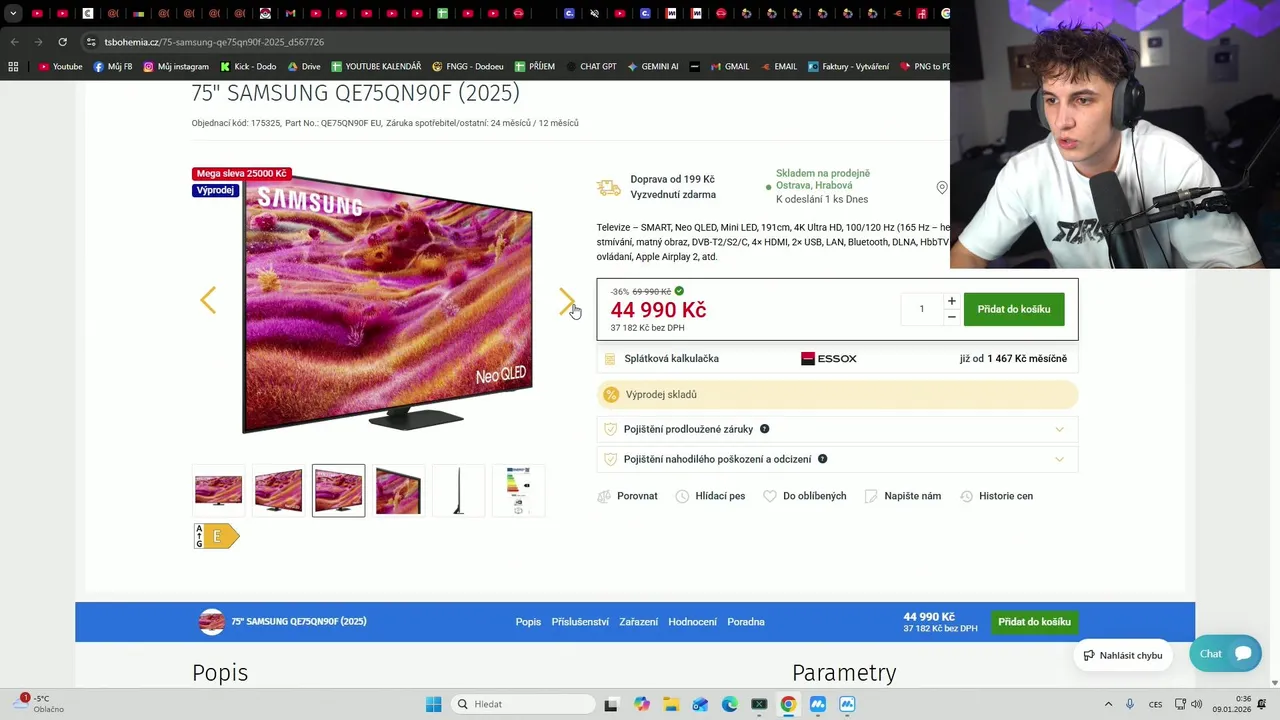Select side-profile TV thumbnail

point(458,490)
